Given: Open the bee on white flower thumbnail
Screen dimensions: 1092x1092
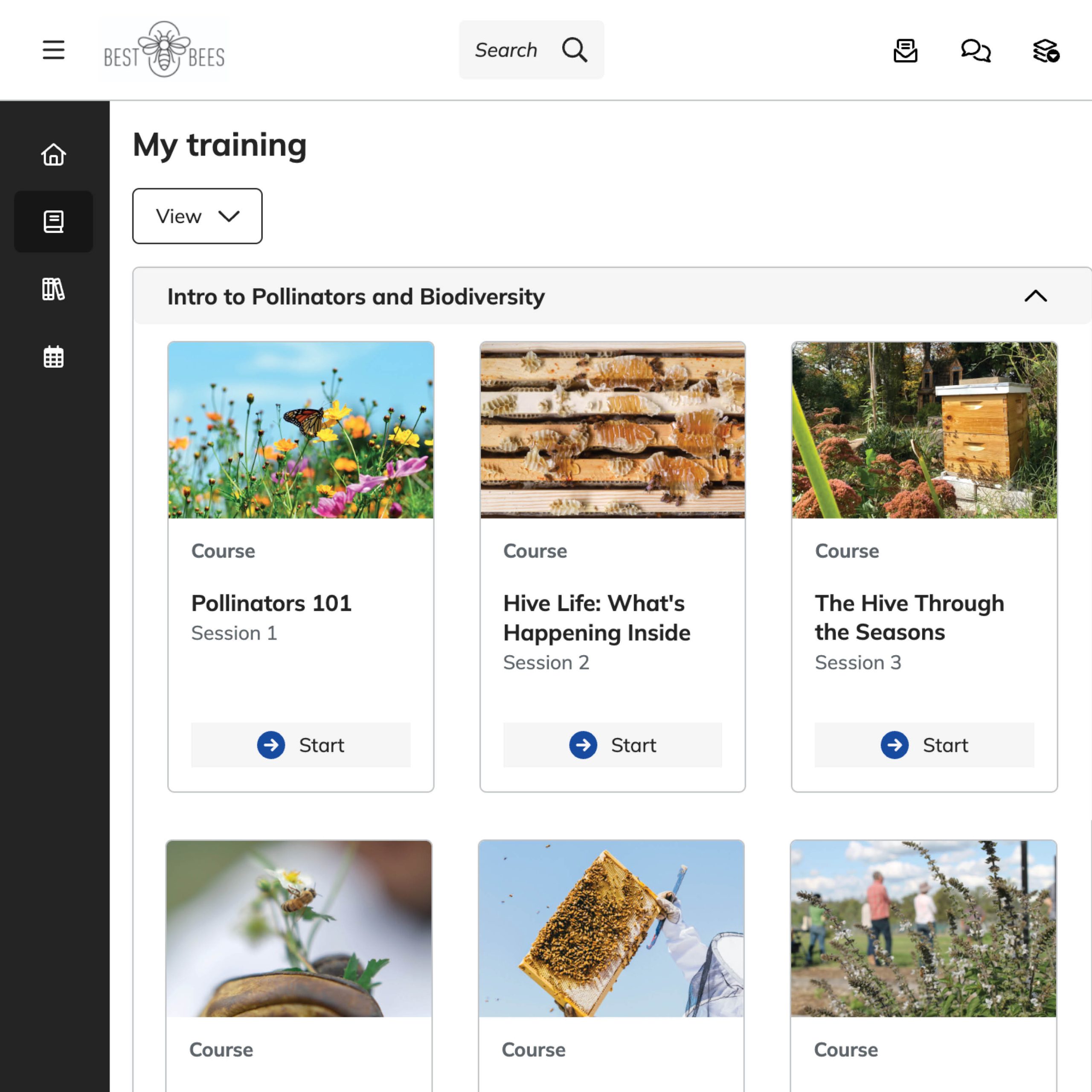Looking at the screenshot, I should tap(299, 929).
